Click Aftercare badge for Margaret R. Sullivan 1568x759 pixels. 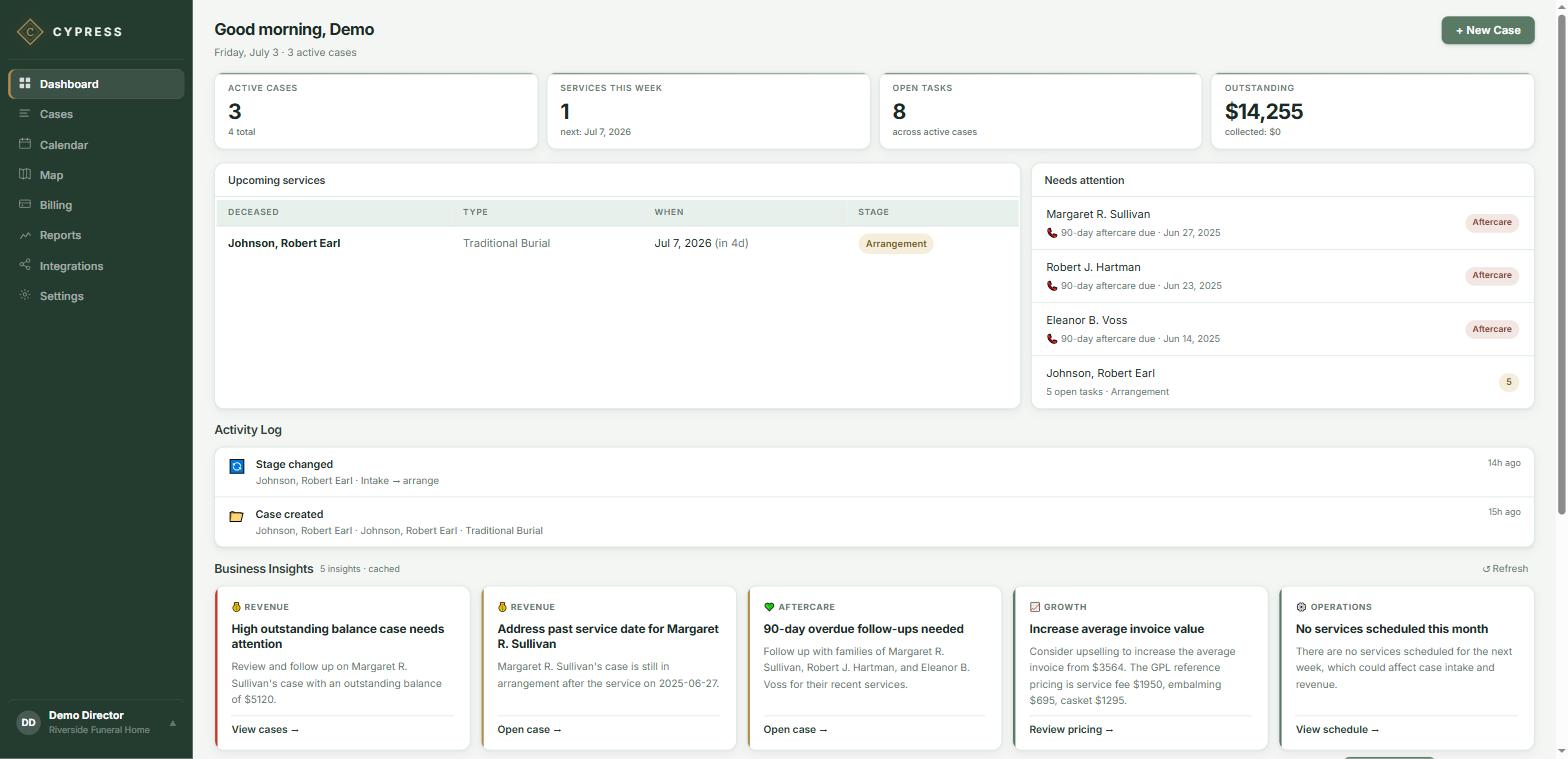click(1492, 222)
